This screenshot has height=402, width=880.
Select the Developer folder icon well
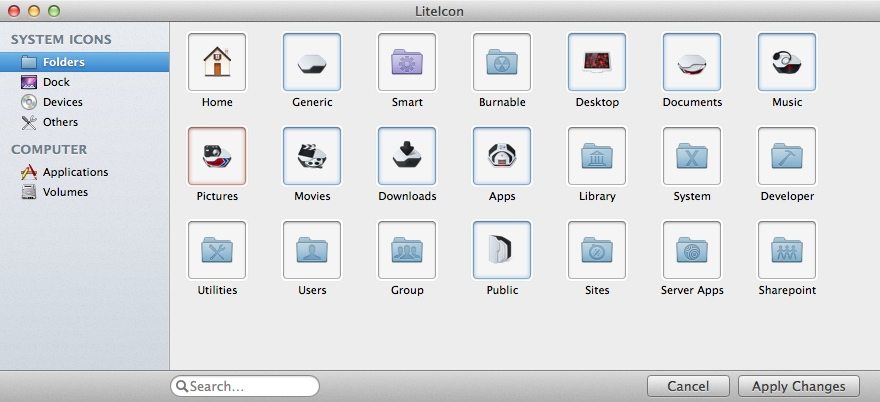(x=787, y=156)
